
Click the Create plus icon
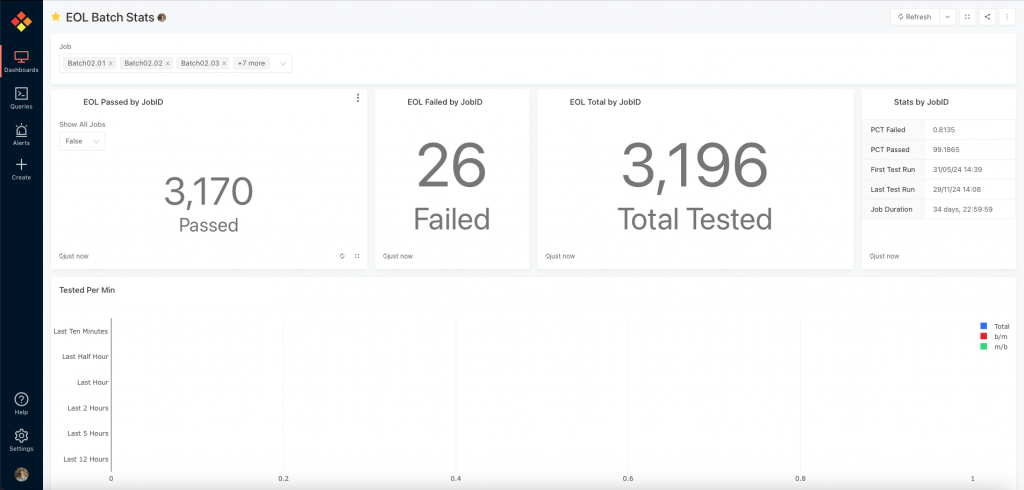click(x=21, y=169)
